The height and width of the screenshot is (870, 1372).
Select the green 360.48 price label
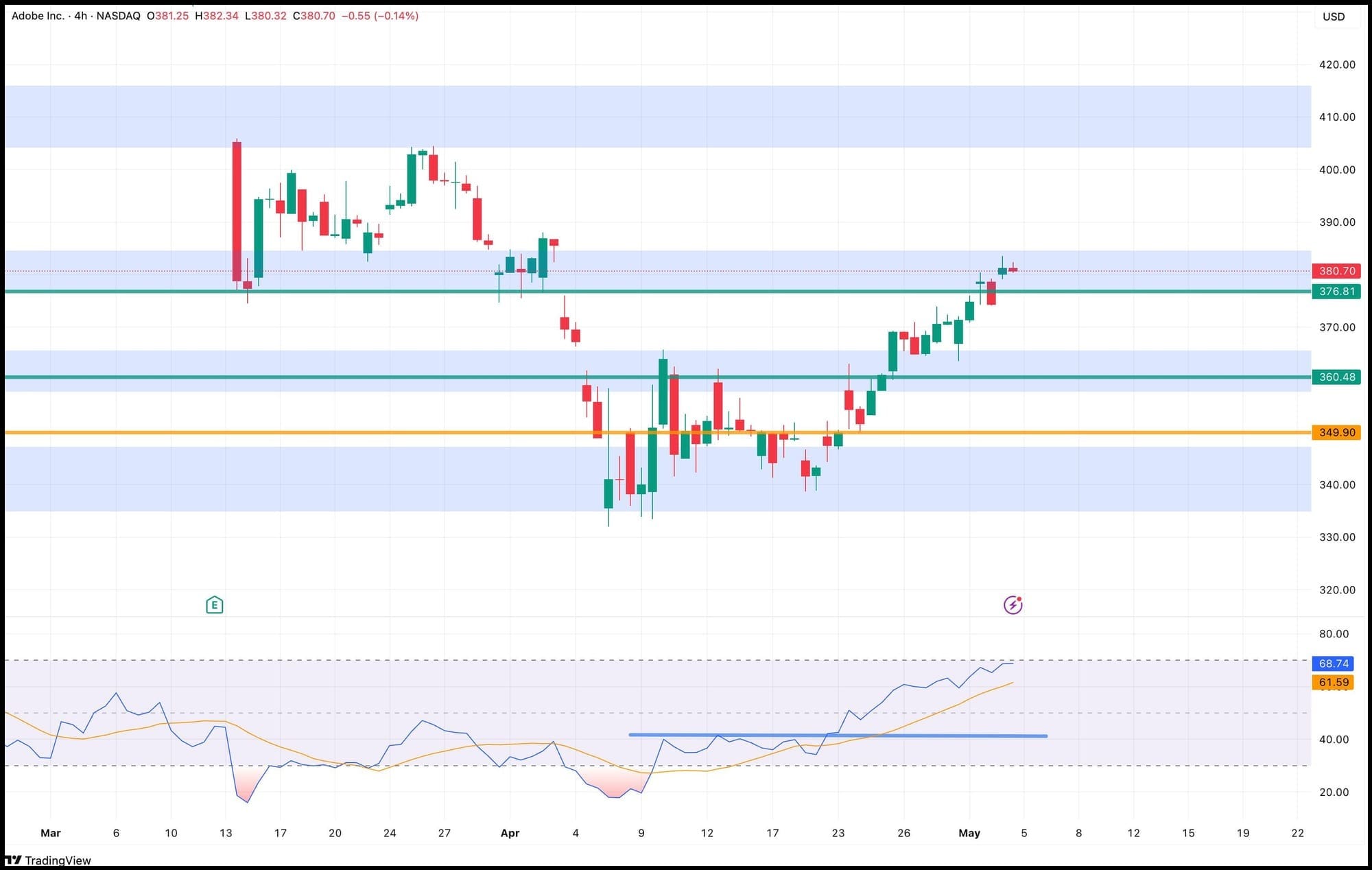pyautogui.click(x=1336, y=377)
